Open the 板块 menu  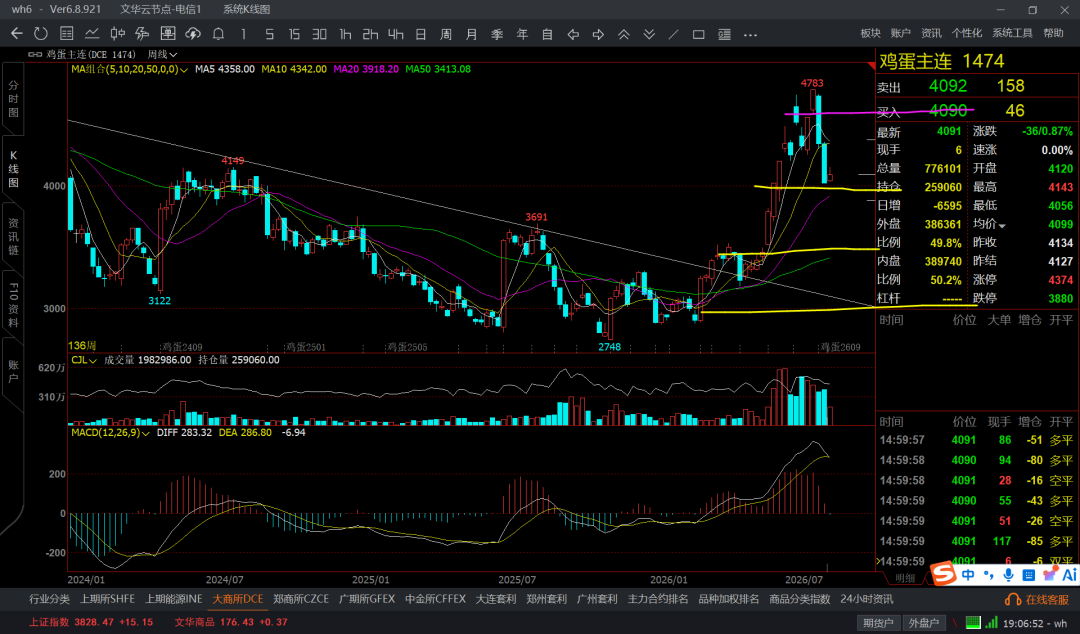pos(870,33)
